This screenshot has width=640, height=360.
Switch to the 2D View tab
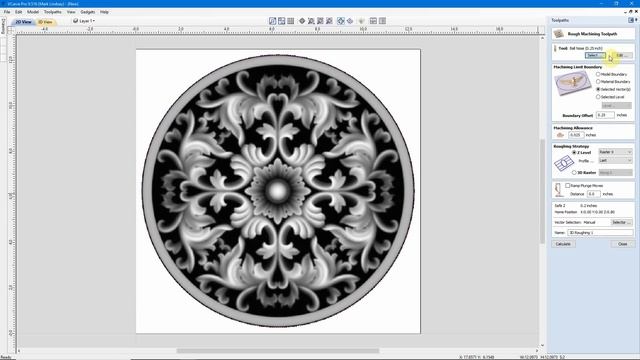pos(23,22)
